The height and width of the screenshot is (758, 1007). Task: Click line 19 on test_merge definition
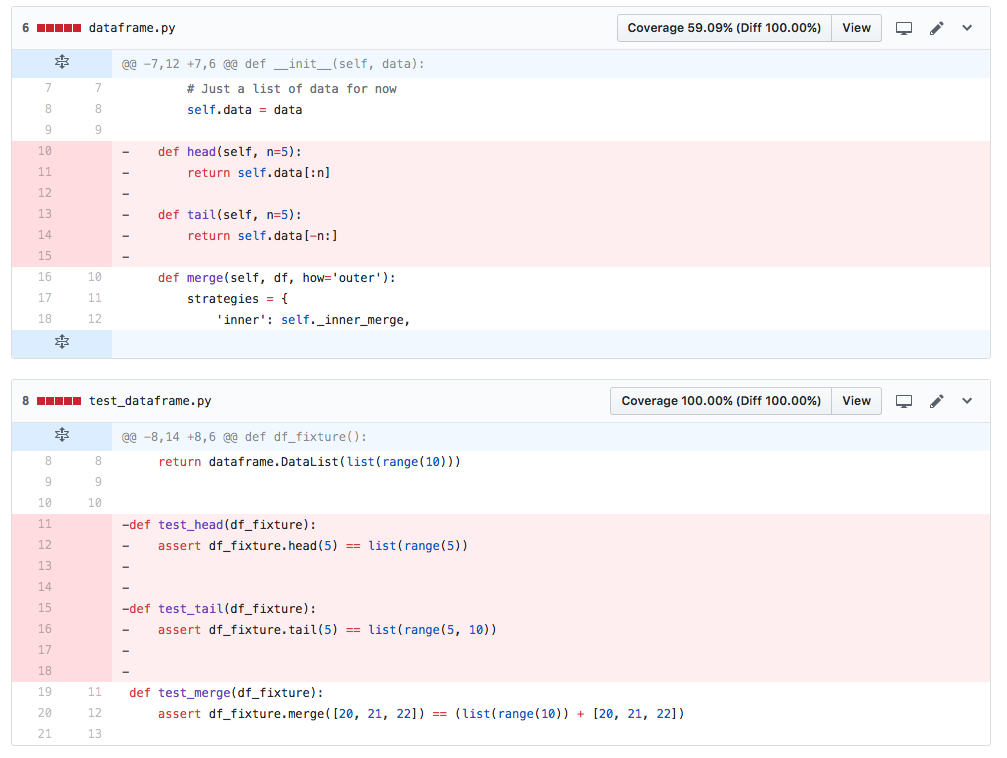coord(44,692)
